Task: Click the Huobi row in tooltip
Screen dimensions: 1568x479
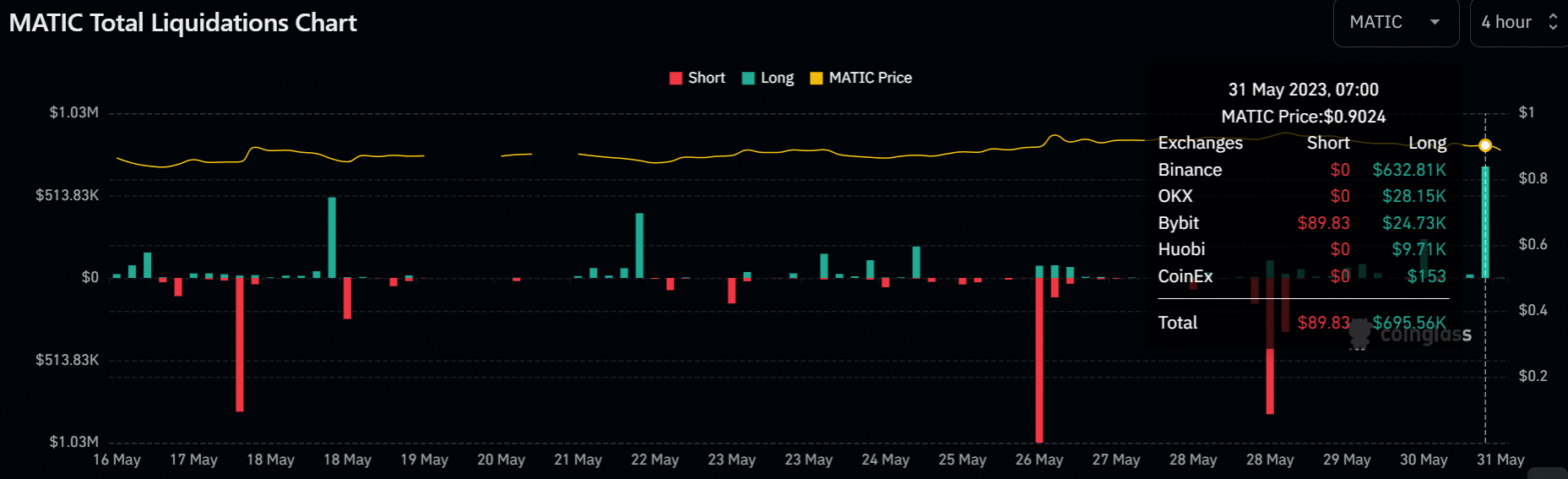Action: (x=1302, y=249)
